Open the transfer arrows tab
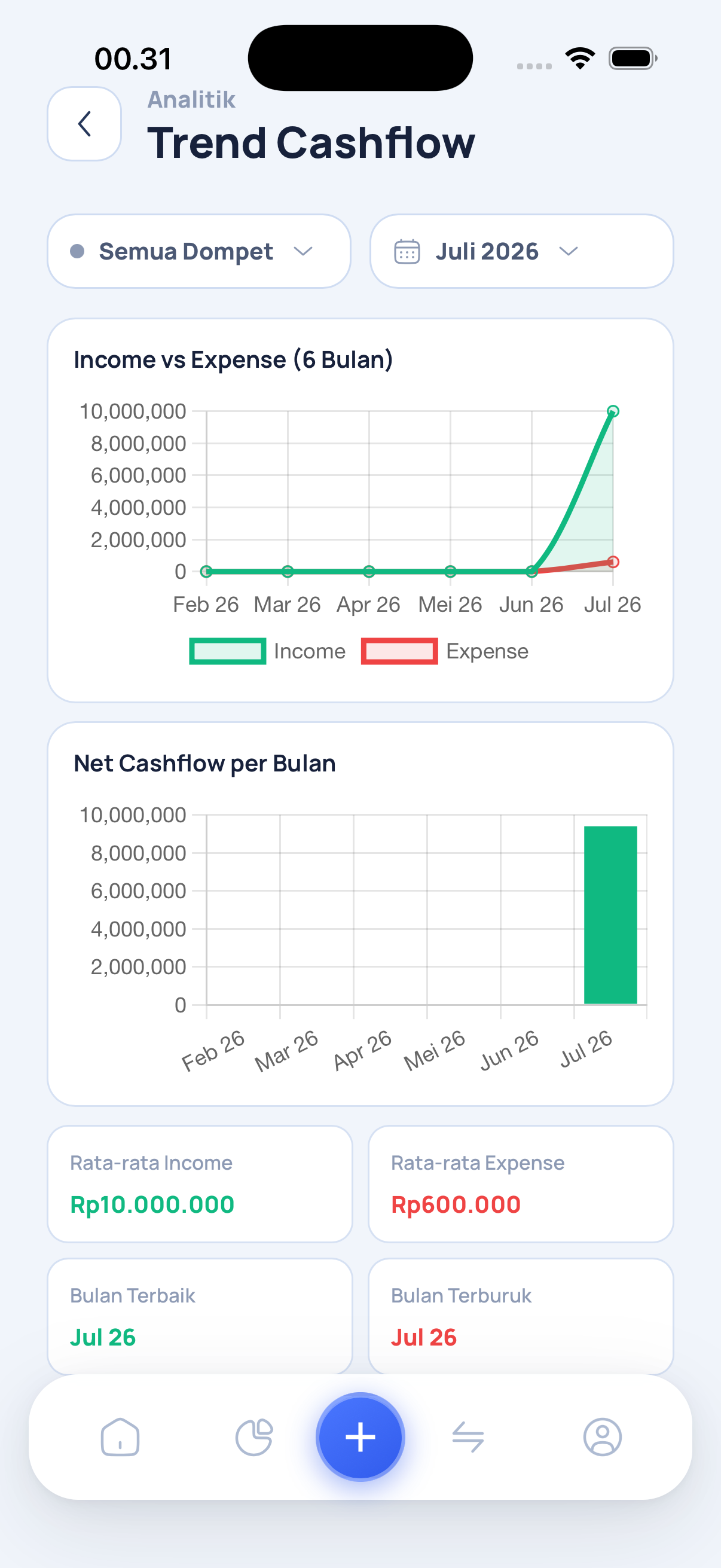The image size is (721, 1568). pos(468,1437)
